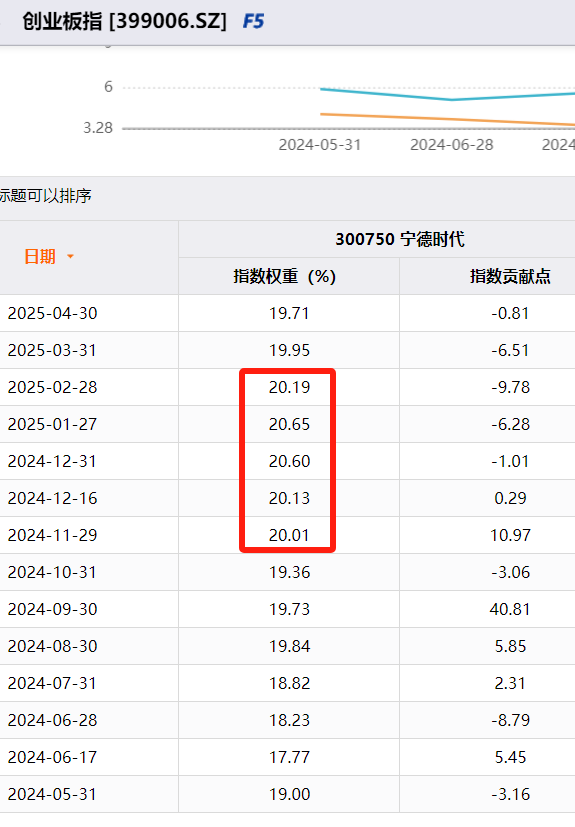
Task: Click weight value 19.73
Action: 289,609
